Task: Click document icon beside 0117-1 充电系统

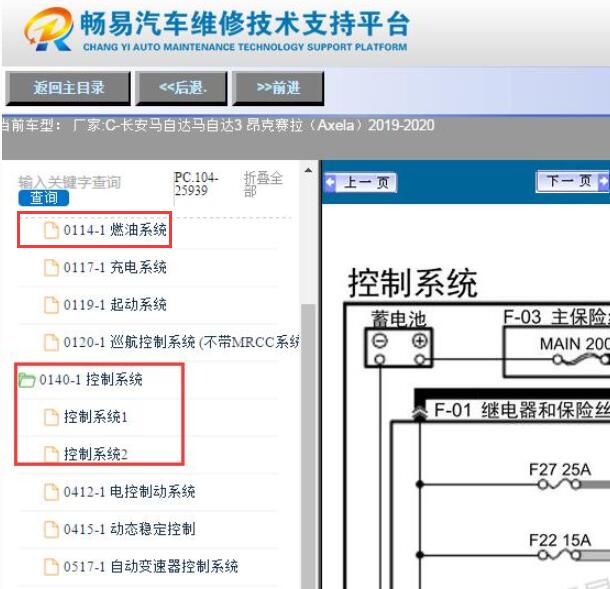Action: [x=51, y=267]
